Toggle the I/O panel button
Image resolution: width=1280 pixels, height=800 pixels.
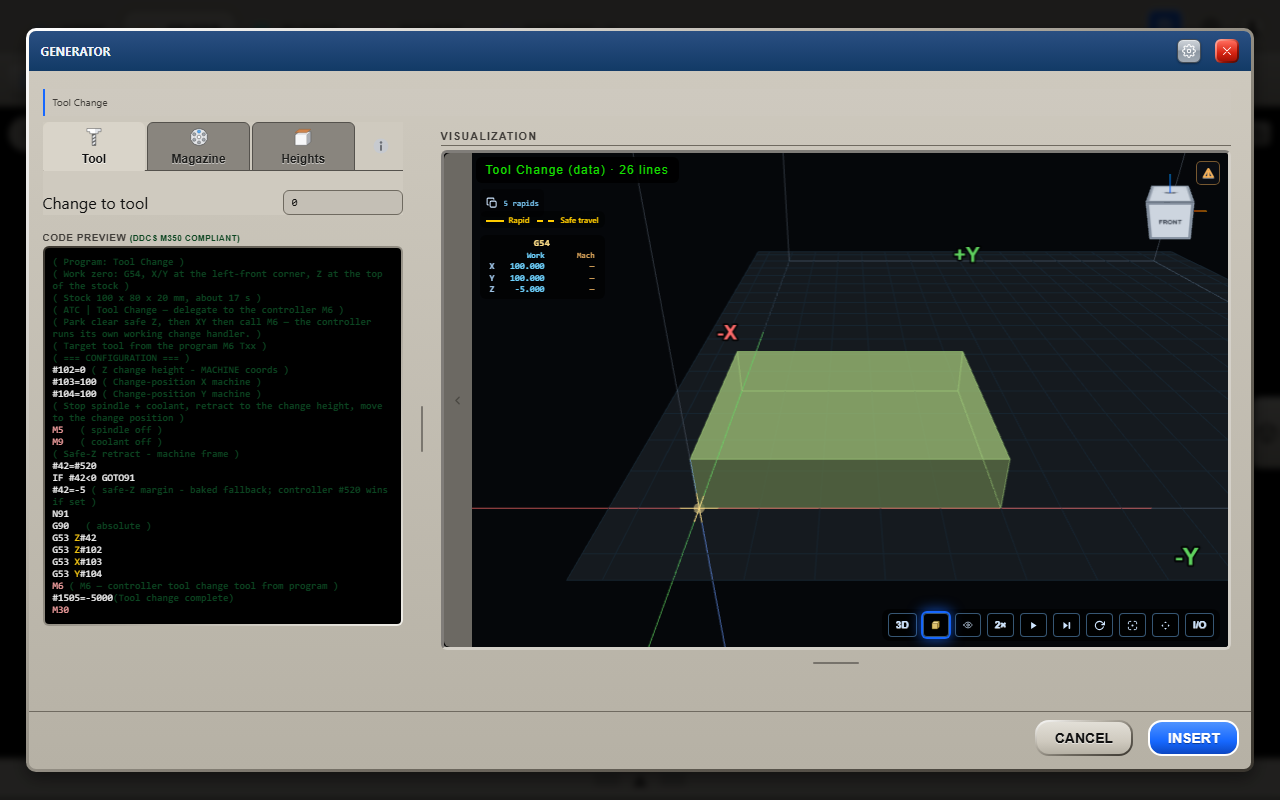click(x=1198, y=625)
